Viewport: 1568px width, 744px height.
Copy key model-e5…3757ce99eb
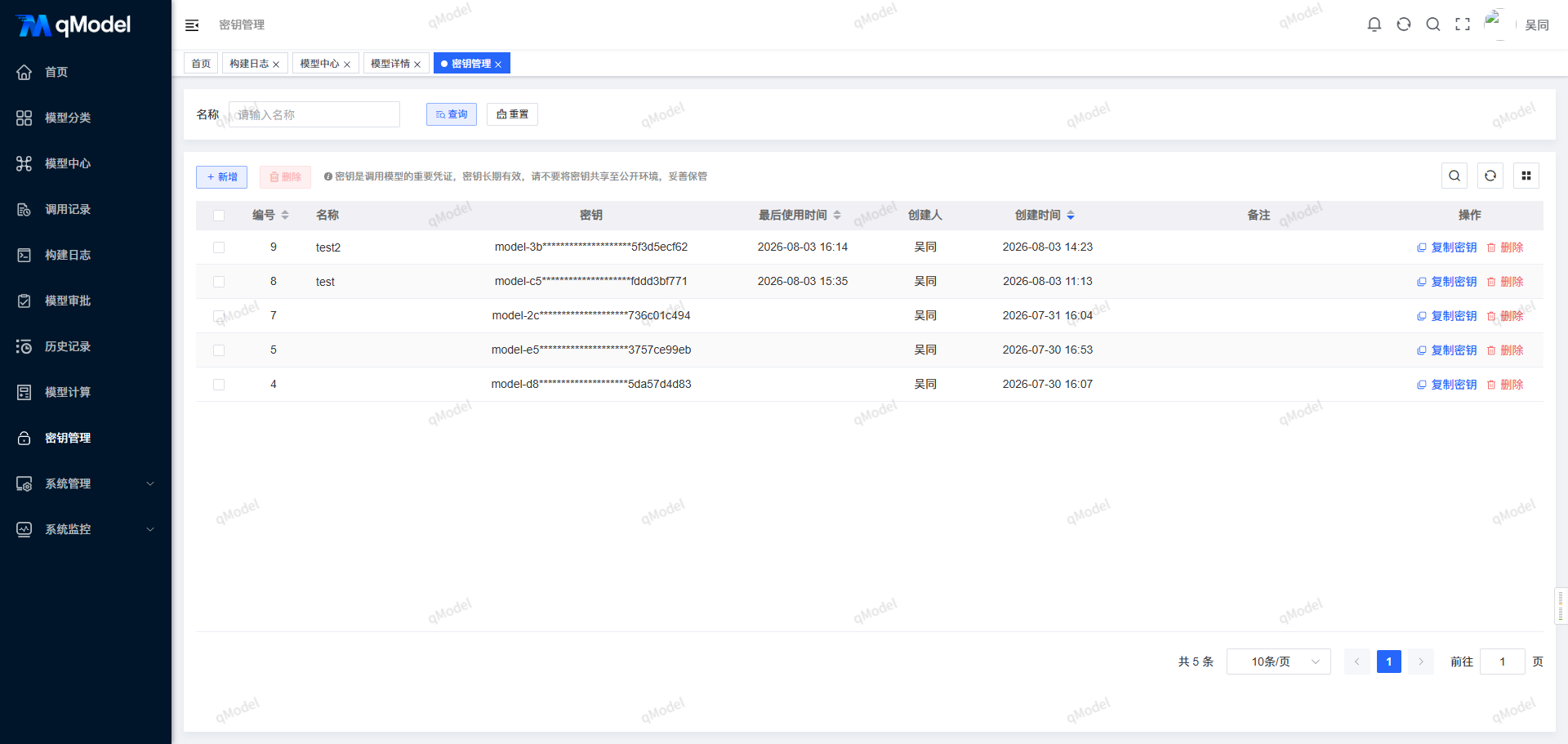point(1446,350)
